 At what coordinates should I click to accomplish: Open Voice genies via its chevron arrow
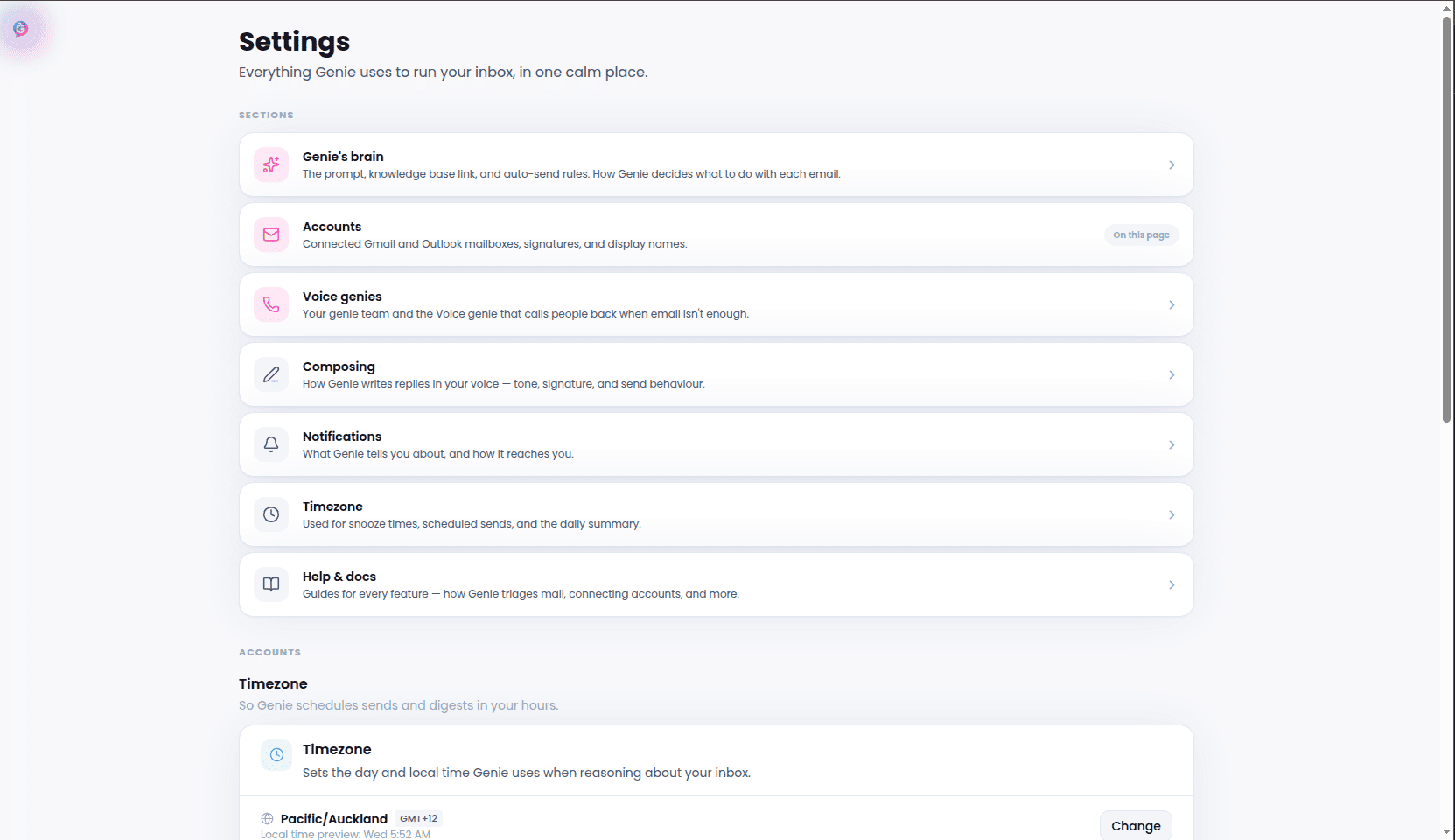(x=1172, y=304)
